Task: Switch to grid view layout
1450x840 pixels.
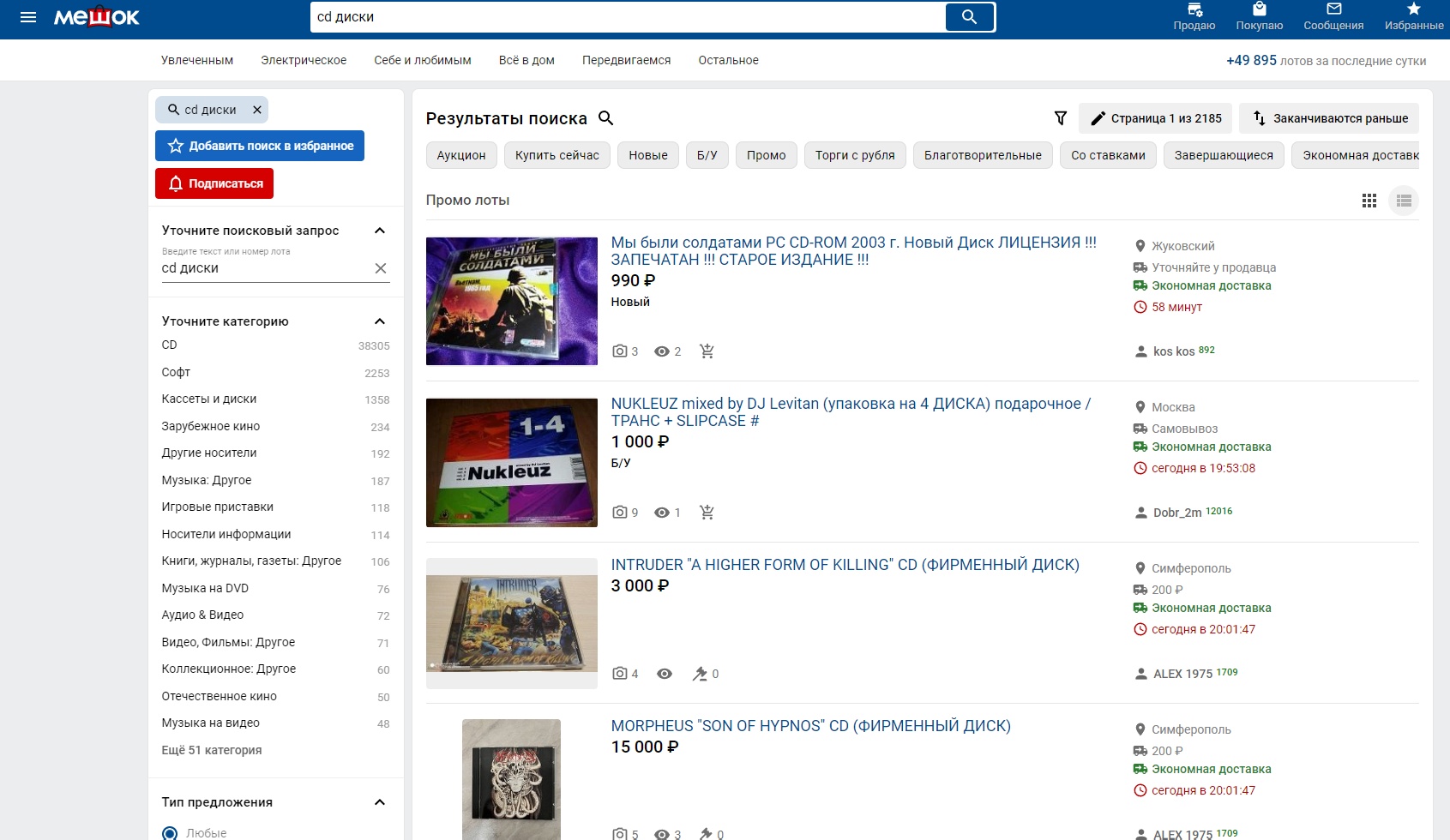Action: point(1369,201)
